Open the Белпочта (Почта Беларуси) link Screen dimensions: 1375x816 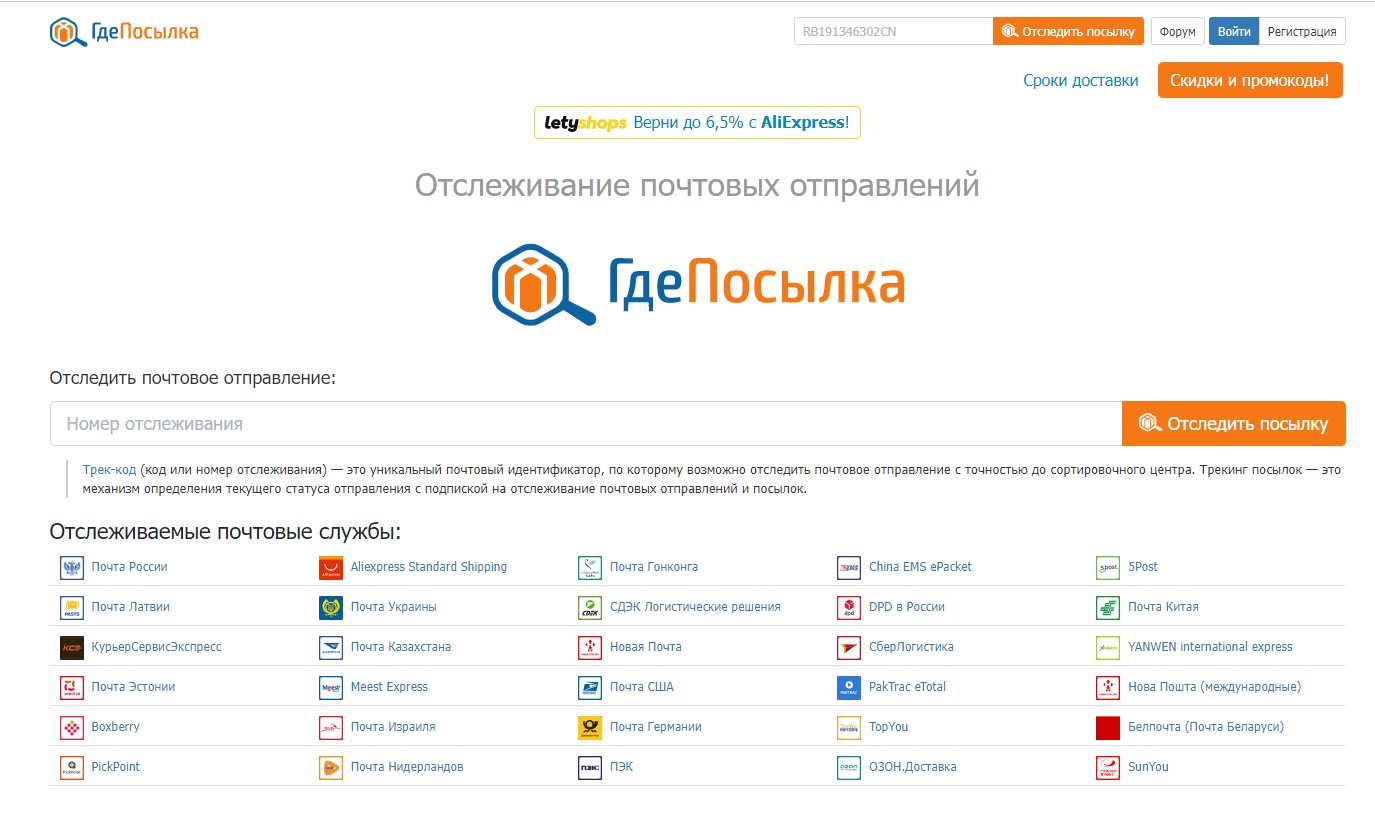(1206, 727)
